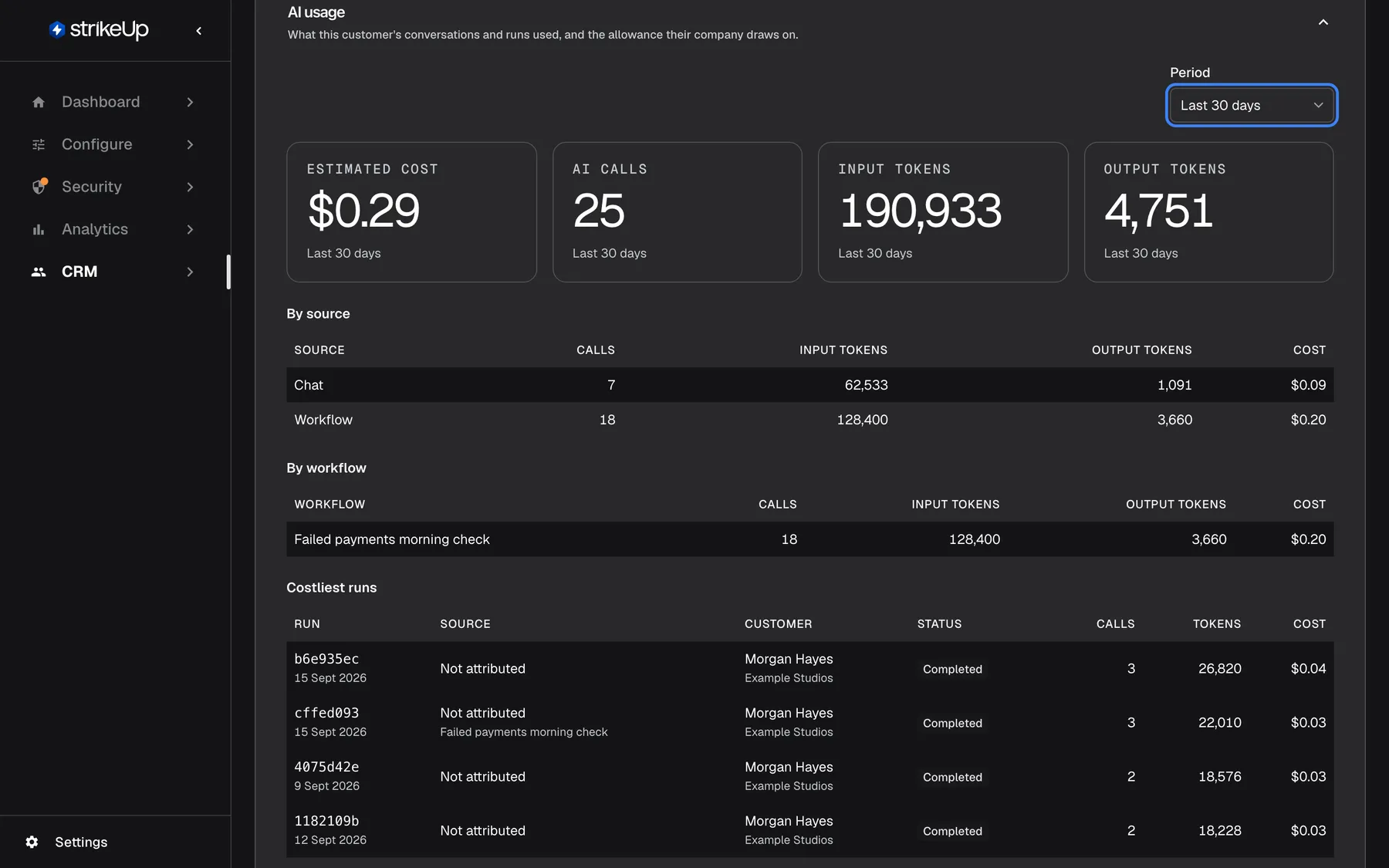This screenshot has height=868, width=1389.
Task: Open the Period dropdown
Action: tap(1252, 105)
